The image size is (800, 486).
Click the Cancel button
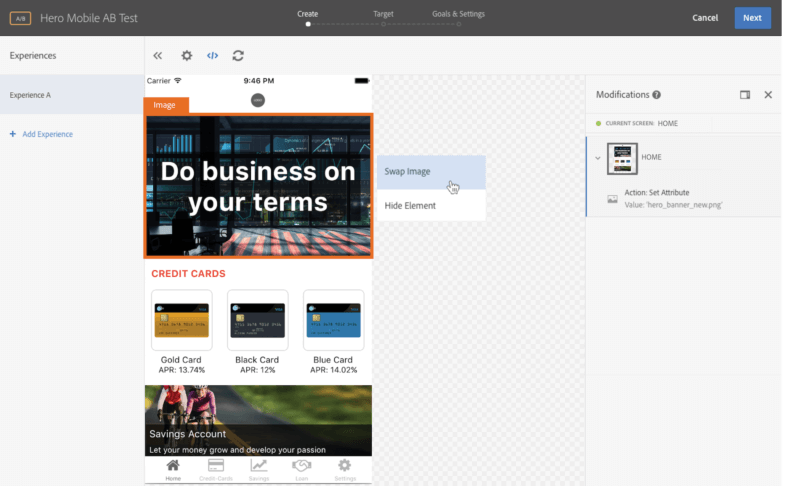[705, 18]
